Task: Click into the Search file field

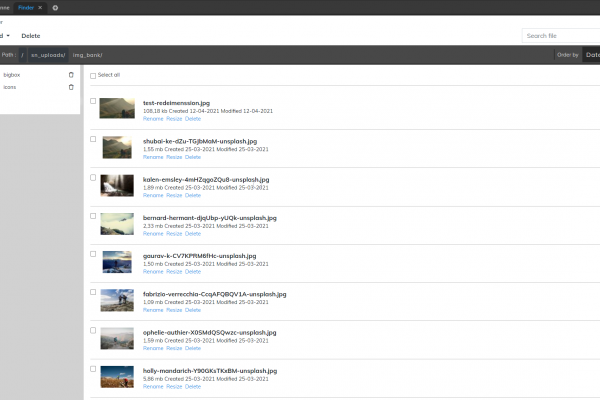Action: (560, 36)
